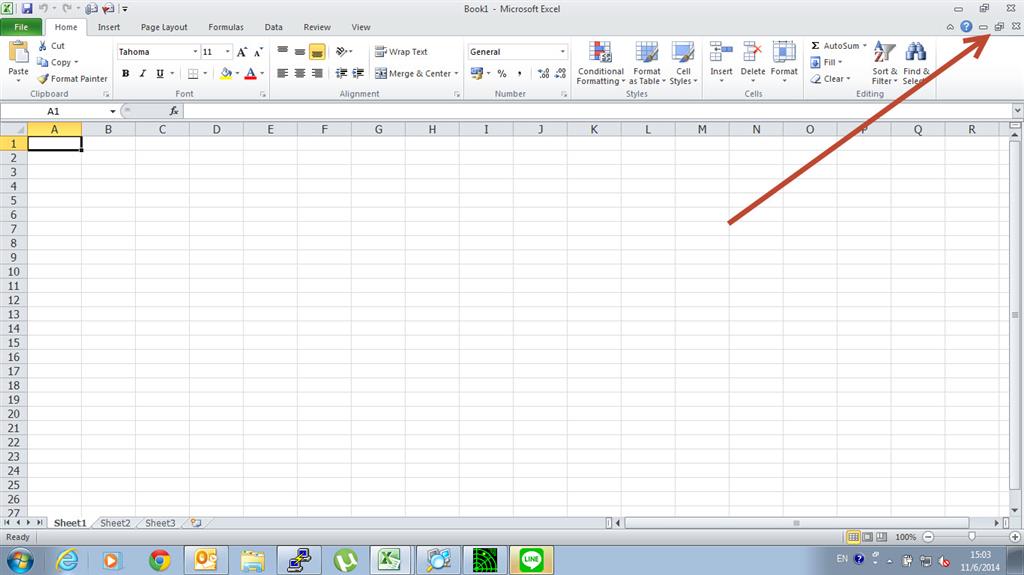Open Format as Table gallery
Image resolution: width=1024 pixels, height=575 pixels.
coord(647,63)
